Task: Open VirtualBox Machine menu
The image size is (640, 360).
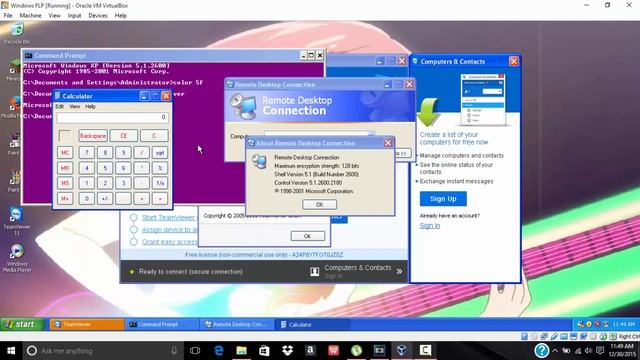Action: [31, 16]
